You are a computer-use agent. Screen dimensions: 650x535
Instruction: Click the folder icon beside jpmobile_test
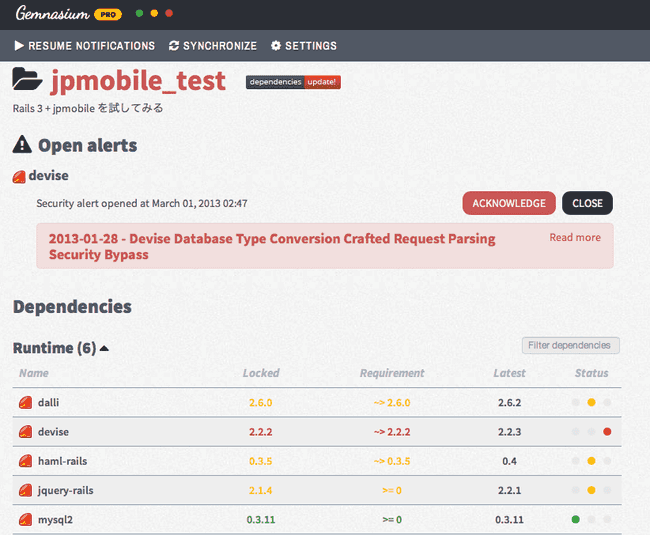pos(28,81)
